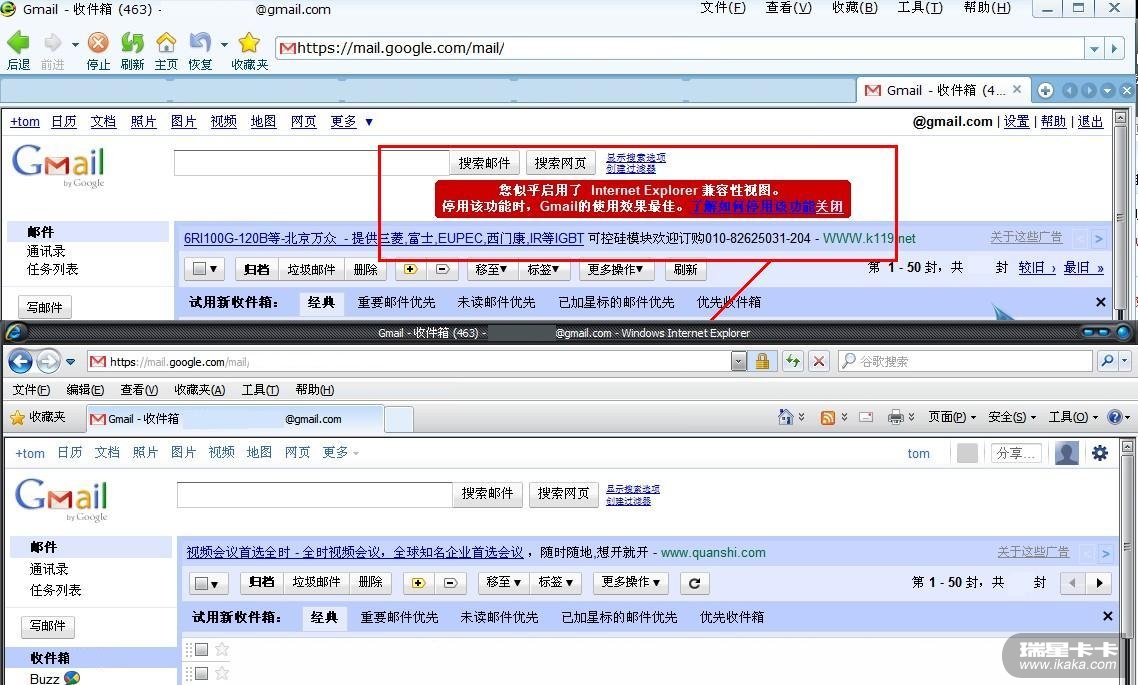Viewport: 1138px width, 685px height.
Task: Click the 退出 sign out link in the top Gmail
Action: (x=1090, y=121)
